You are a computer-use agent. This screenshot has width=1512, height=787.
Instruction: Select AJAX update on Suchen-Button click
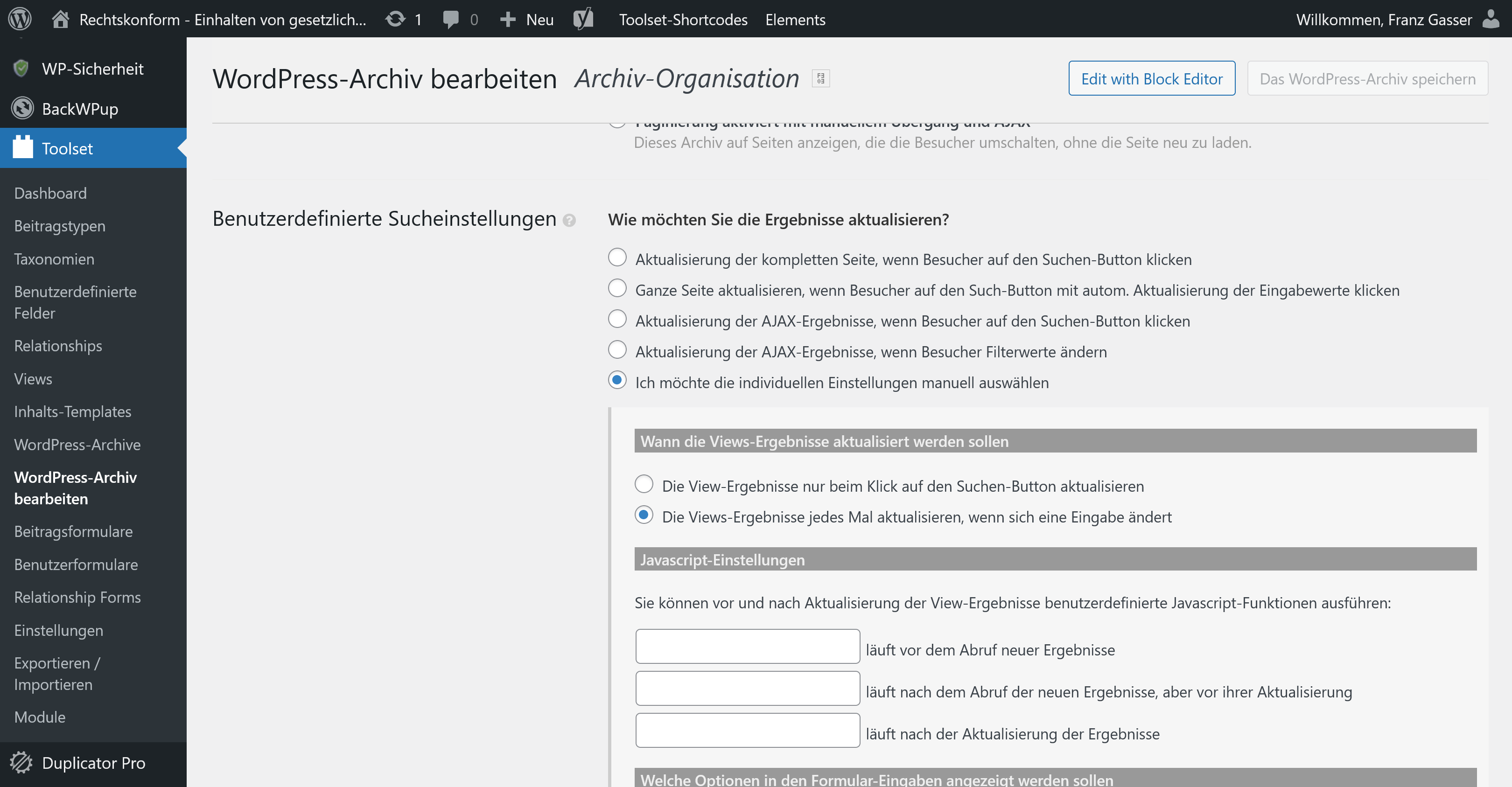point(617,319)
